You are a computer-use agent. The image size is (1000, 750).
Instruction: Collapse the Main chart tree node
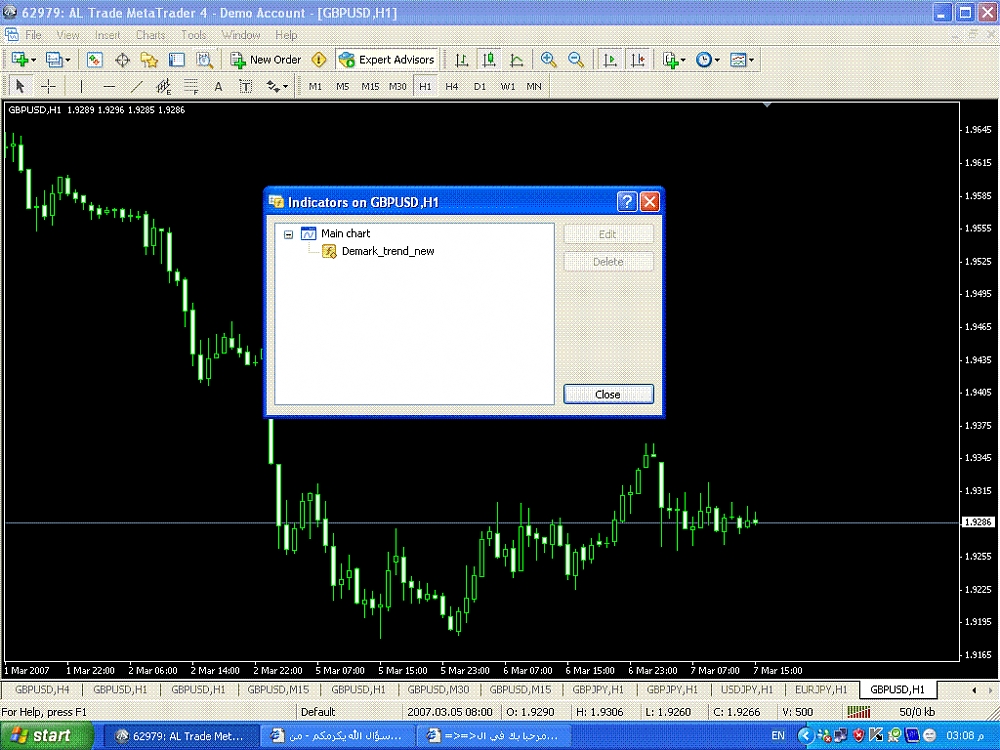pyautogui.click(x=288, y=234)
